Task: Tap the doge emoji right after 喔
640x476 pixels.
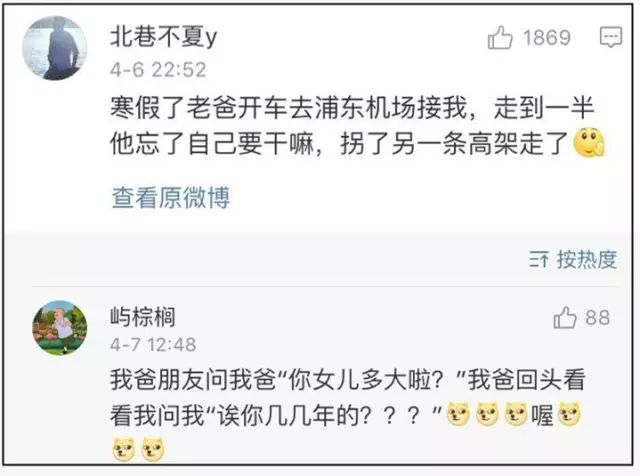Action: tap(569, 414)
